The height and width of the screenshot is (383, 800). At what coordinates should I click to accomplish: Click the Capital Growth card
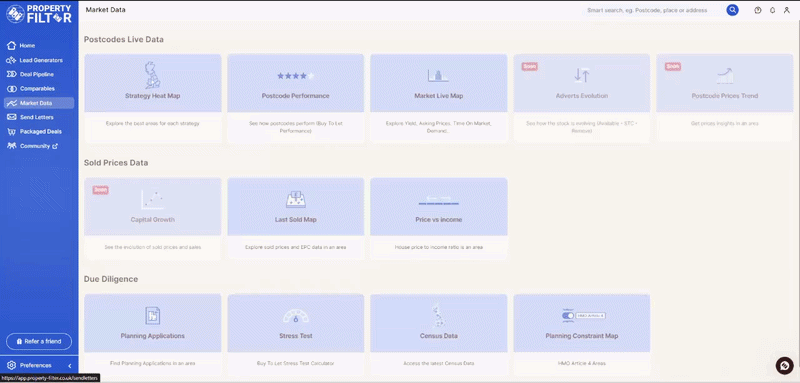pyautogui.click(x=153, y=219)
